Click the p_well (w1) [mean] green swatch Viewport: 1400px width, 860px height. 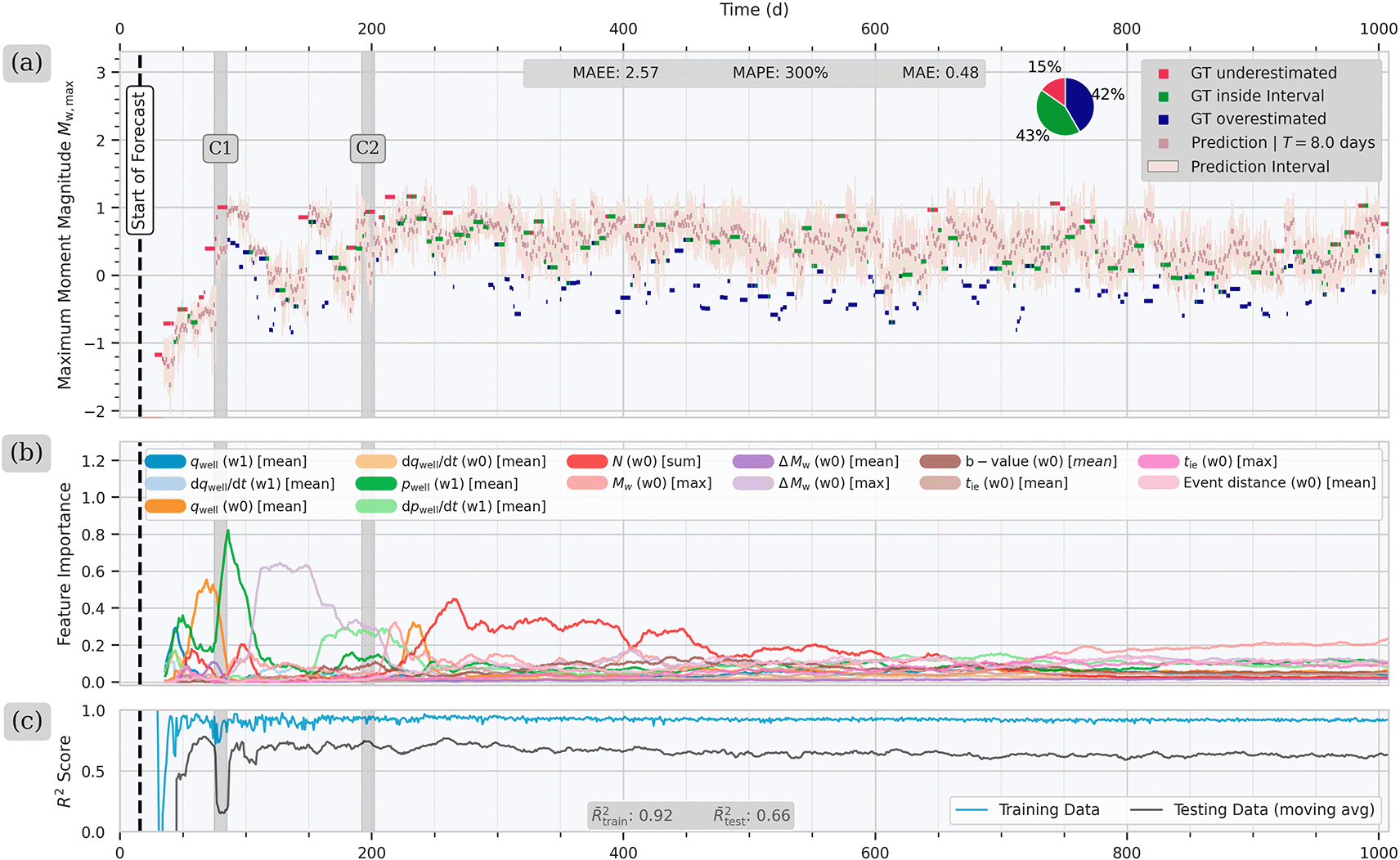(x=376, y=483)
